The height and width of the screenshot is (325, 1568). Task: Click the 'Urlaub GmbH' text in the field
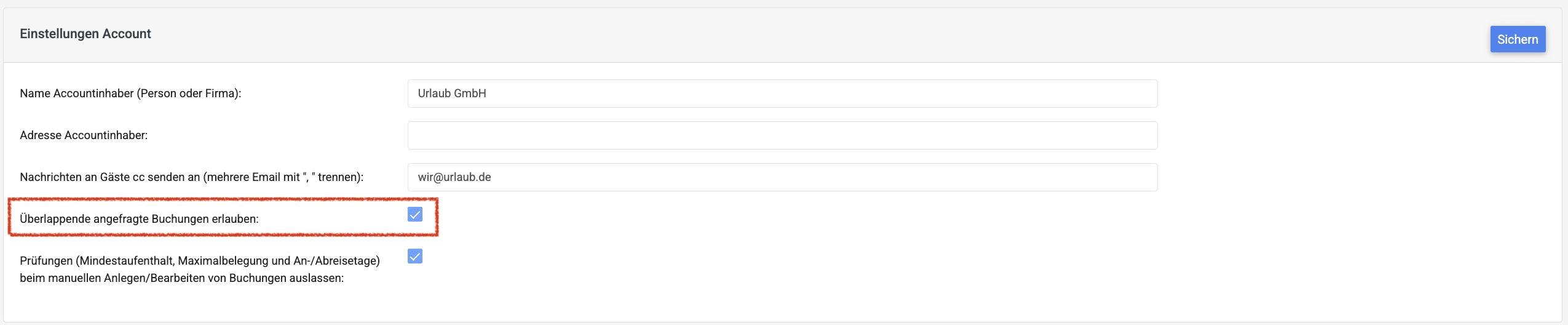(x=452, y=94)
